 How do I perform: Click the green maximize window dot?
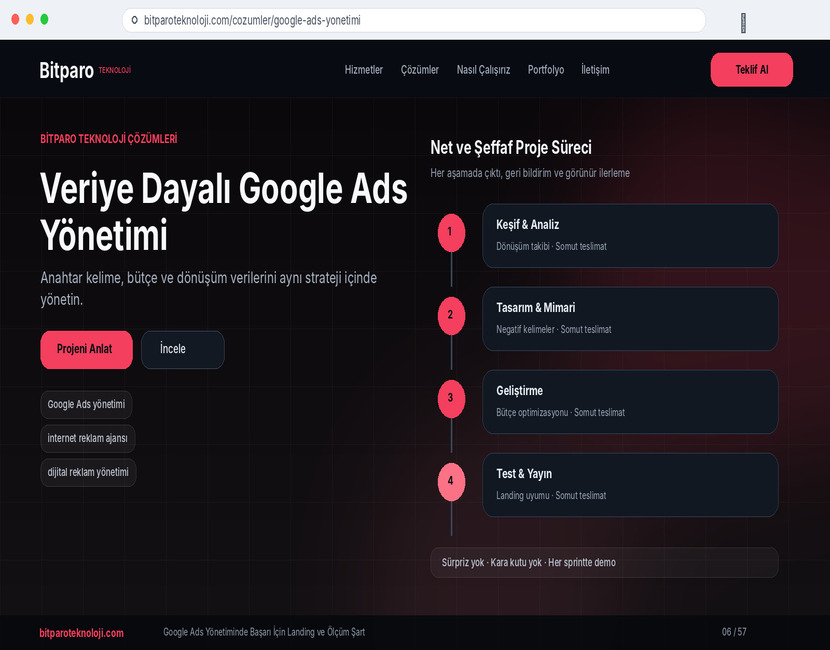(44, 20)
